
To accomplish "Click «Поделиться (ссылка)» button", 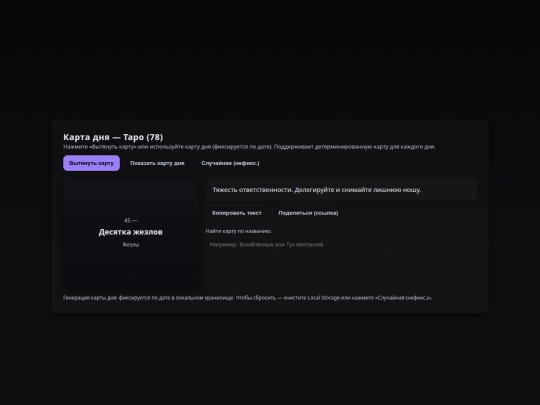I will 308,213.
